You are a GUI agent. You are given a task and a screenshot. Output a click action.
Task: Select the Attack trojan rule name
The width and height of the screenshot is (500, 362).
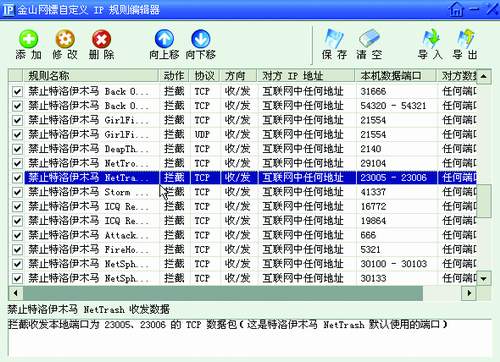88,235
